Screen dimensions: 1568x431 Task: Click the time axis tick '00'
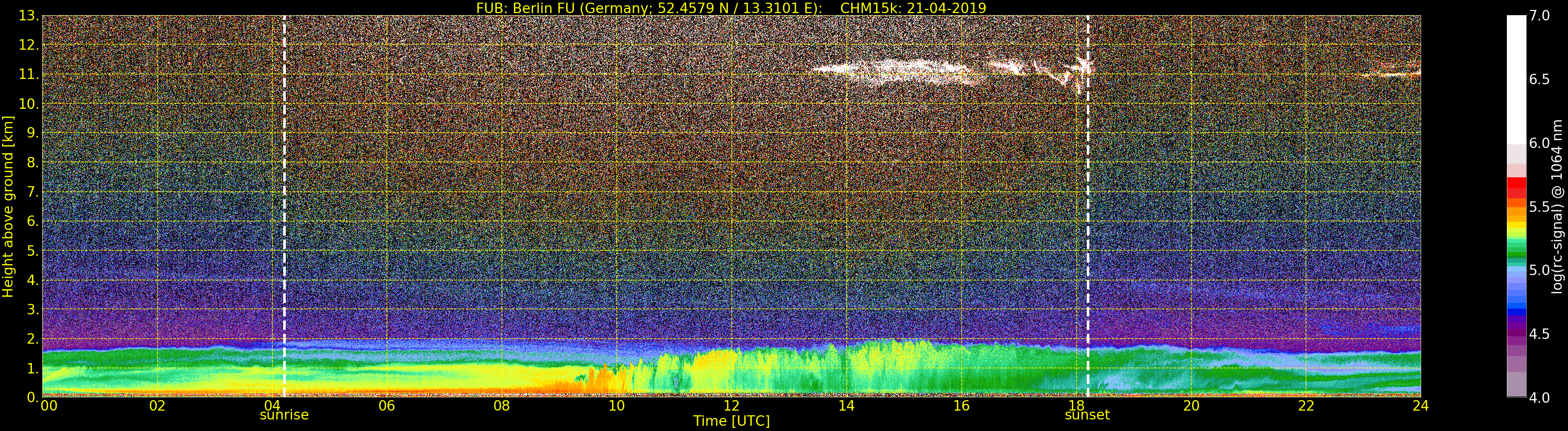(x=49, y=406)
